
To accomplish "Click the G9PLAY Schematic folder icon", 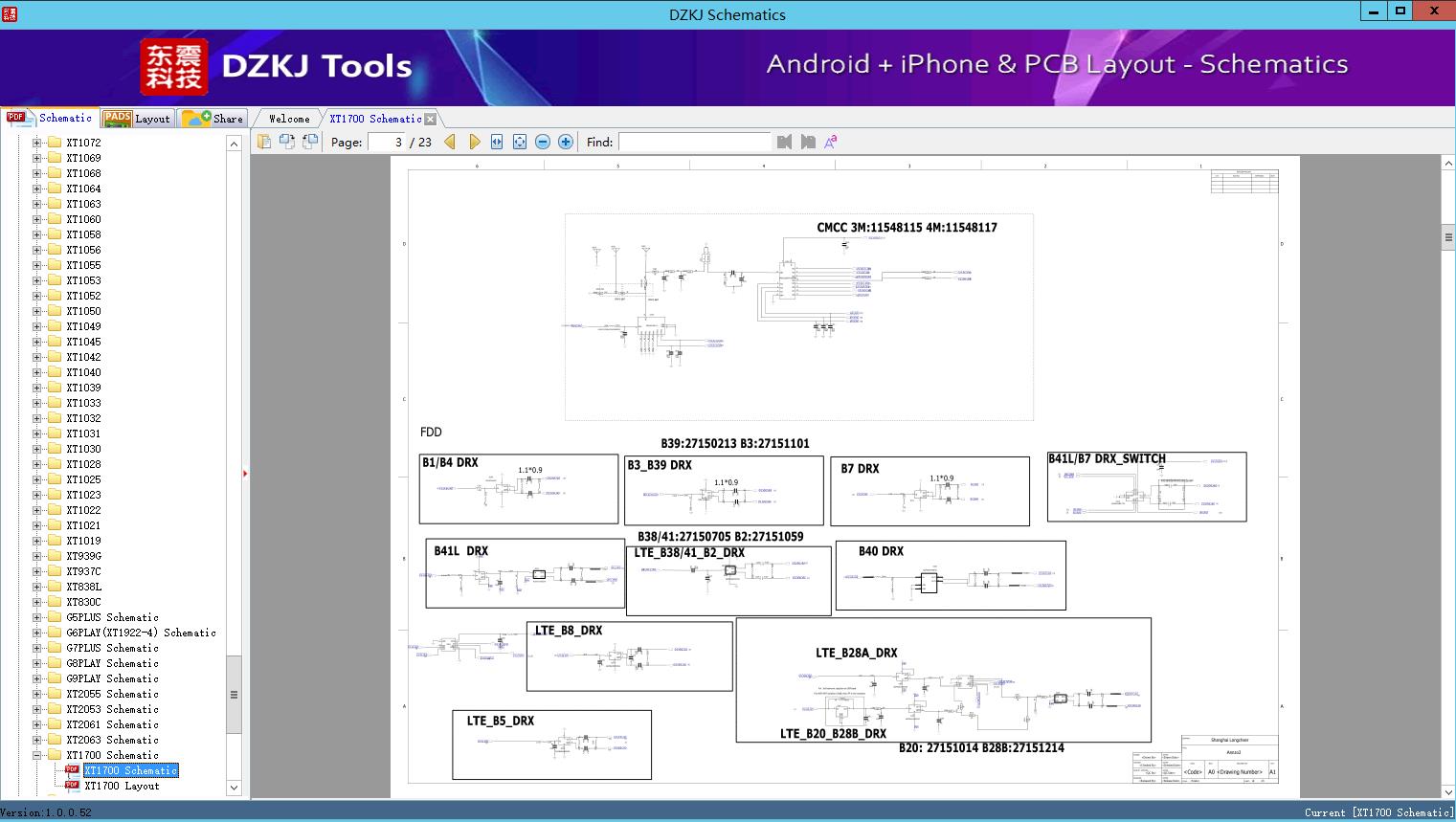I will [54, 678].
